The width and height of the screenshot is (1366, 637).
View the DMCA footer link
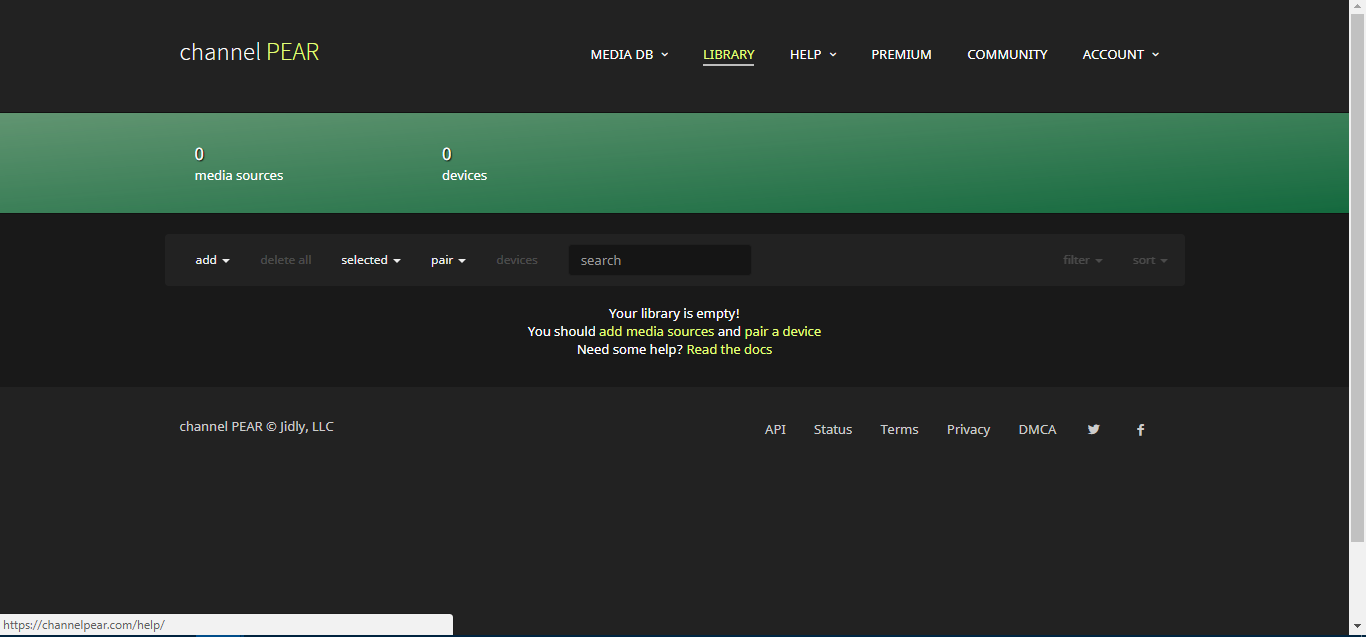1037,430
